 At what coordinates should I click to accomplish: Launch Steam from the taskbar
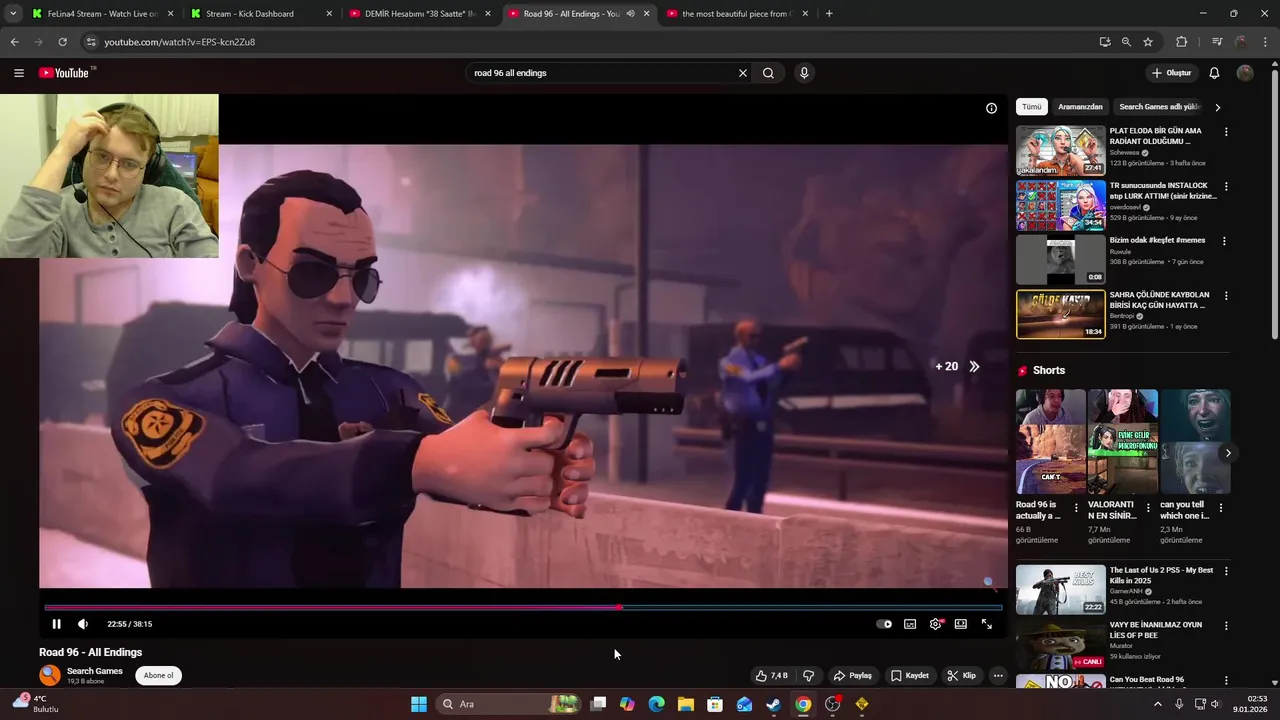[x=774, y=704]
